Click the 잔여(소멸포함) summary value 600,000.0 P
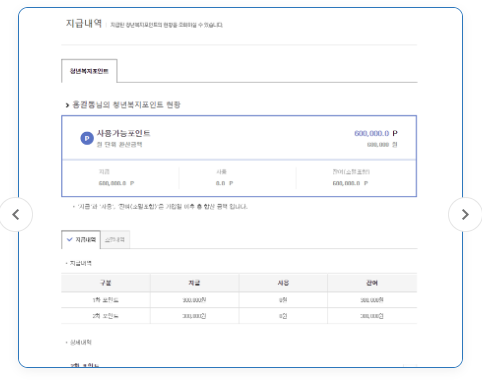Image resolution: width=482 pixels, height=380 pixels. point(350,183)
